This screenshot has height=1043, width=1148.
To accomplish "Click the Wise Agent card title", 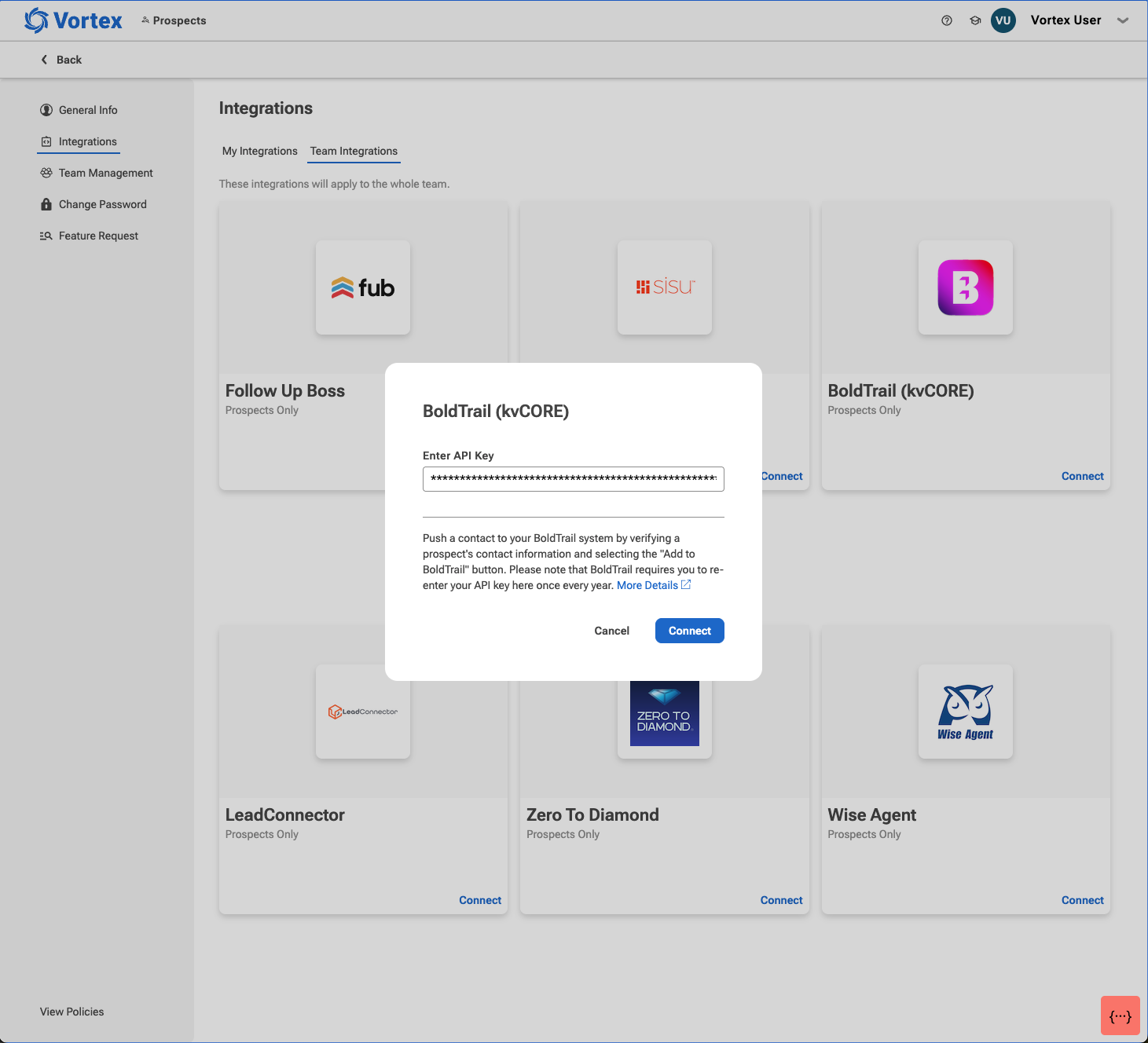I will pos(872,814).
